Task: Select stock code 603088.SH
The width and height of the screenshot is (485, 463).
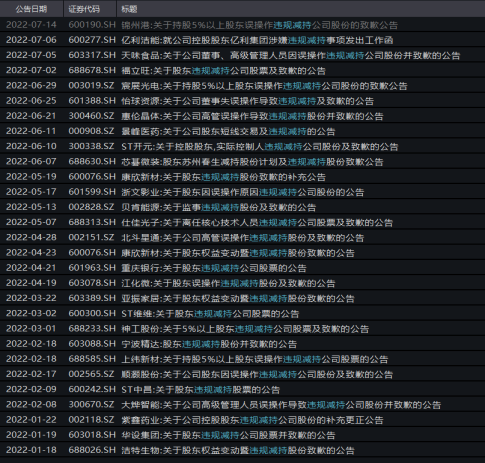Action: coord(92,344)
